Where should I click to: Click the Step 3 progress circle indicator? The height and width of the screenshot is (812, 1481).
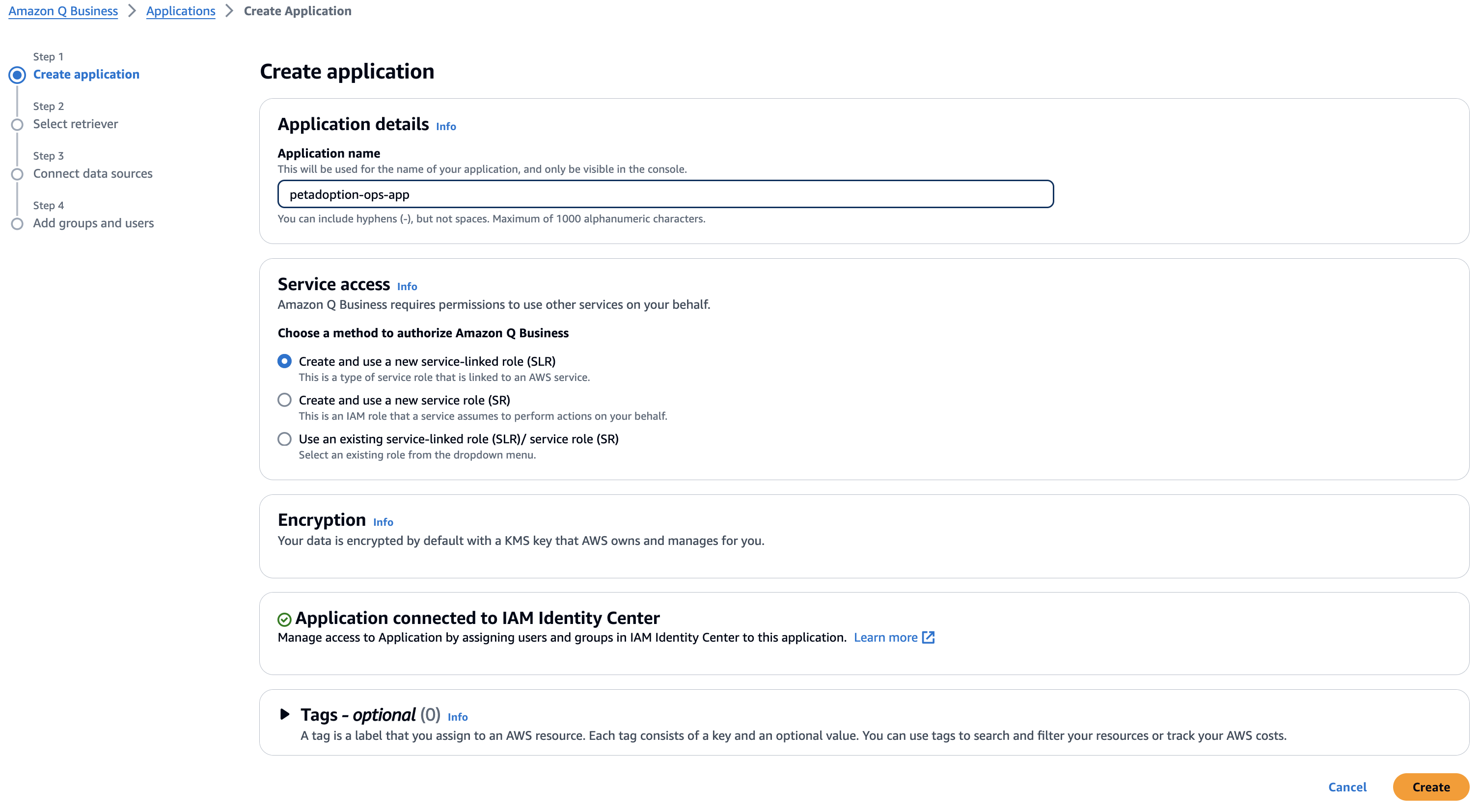pyautogui.click(x=17, y=174)
